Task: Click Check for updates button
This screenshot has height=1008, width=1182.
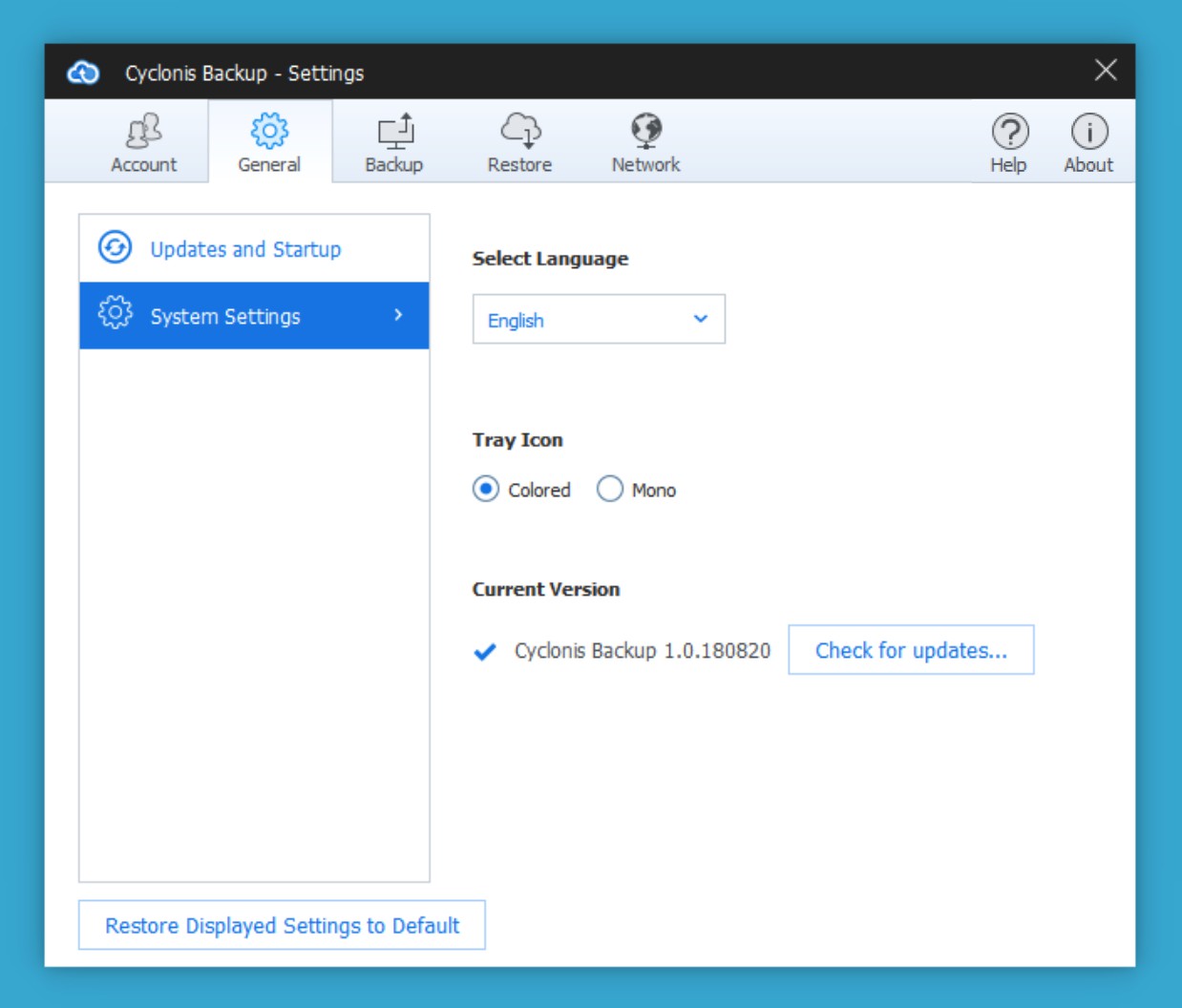Action: click(911, 650)
